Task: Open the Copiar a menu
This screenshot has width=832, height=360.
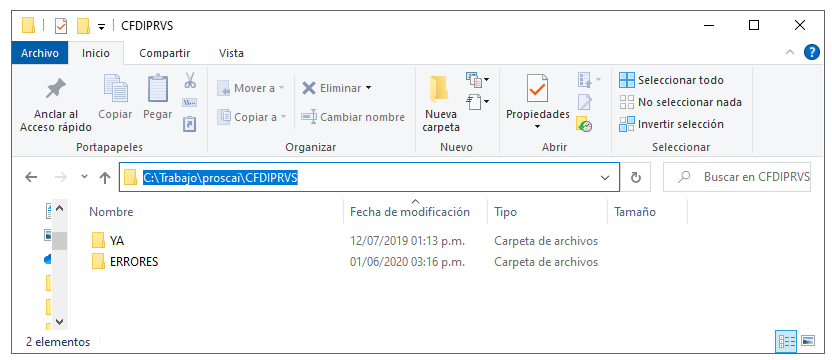Action: [x=252, y=117]
